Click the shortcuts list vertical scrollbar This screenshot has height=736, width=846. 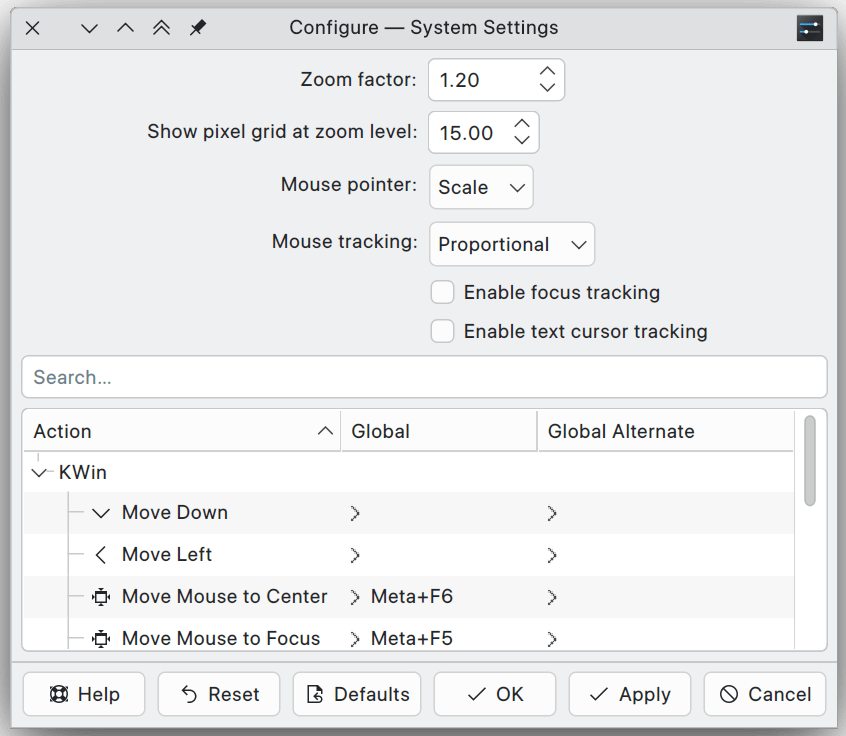tap(809, 460)
